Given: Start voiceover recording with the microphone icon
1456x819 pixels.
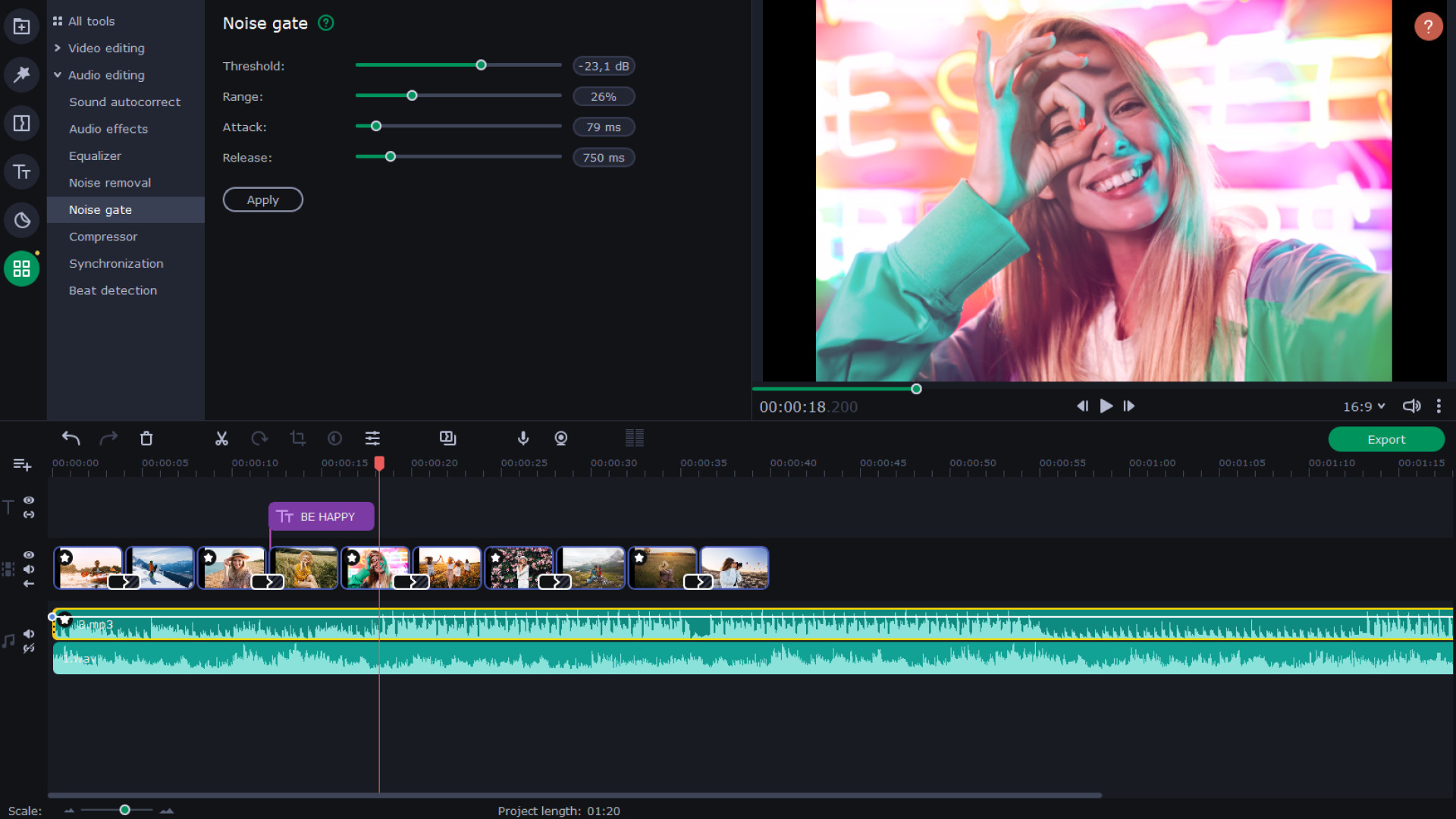Looking at the screenshot, I should coord(522,438).
